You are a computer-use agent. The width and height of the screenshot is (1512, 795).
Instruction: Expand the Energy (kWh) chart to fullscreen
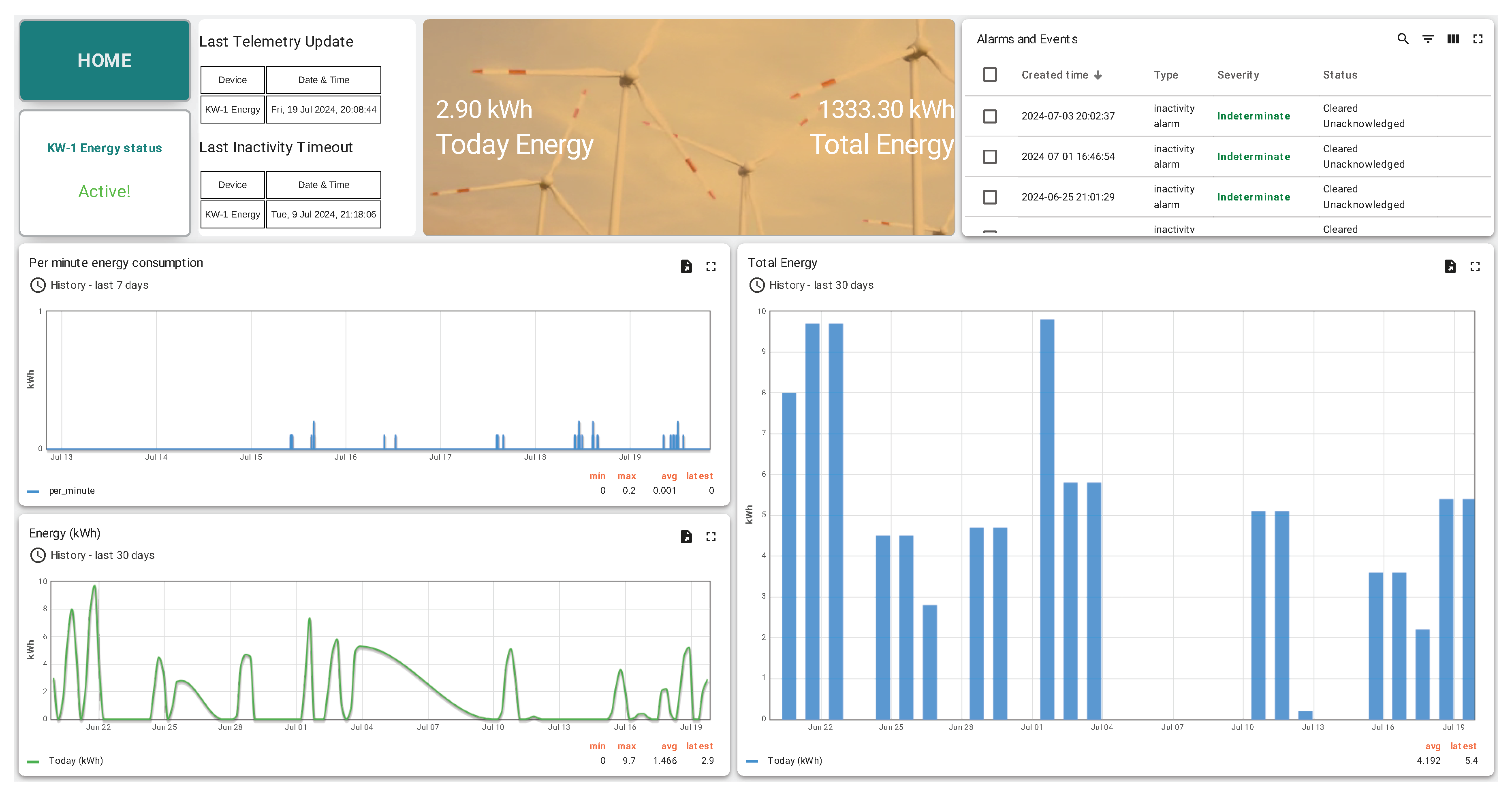pyautogui.click(x=711, y=536)
